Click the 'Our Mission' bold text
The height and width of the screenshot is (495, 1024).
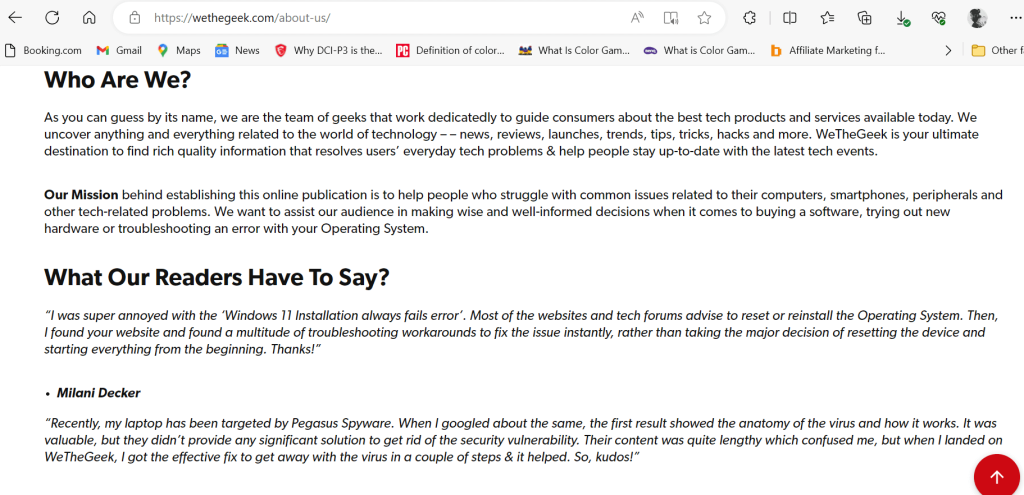[x=82, y=195]
